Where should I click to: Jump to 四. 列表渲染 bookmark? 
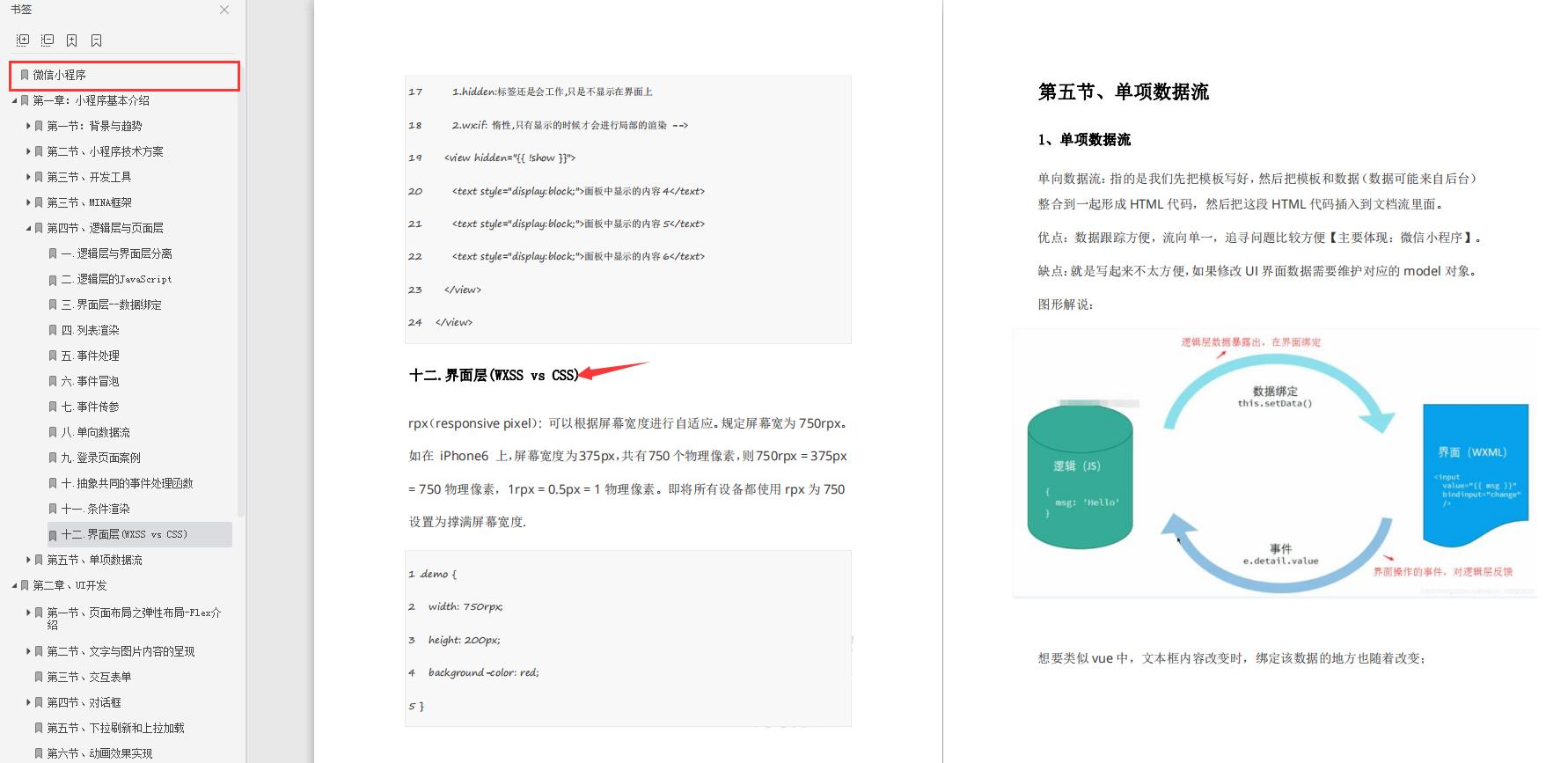point(90,331)
